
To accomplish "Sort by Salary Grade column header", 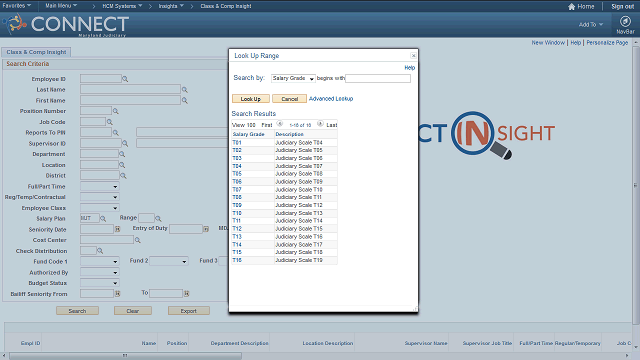I will 249,134.
